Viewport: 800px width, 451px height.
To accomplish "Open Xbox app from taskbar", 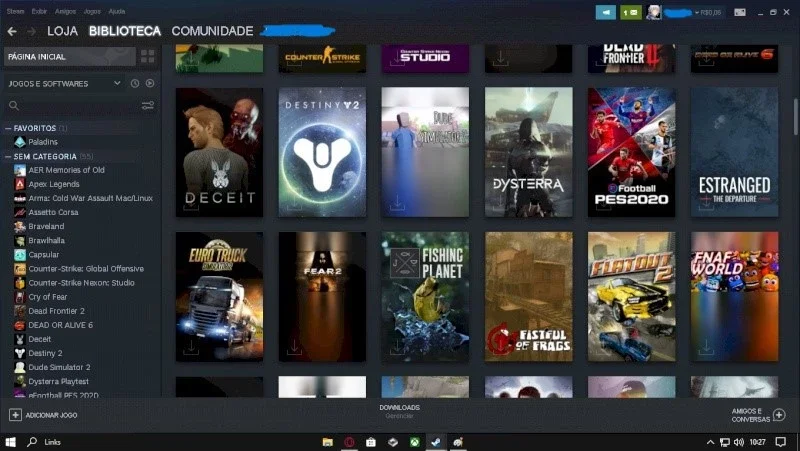I will 414,442.
